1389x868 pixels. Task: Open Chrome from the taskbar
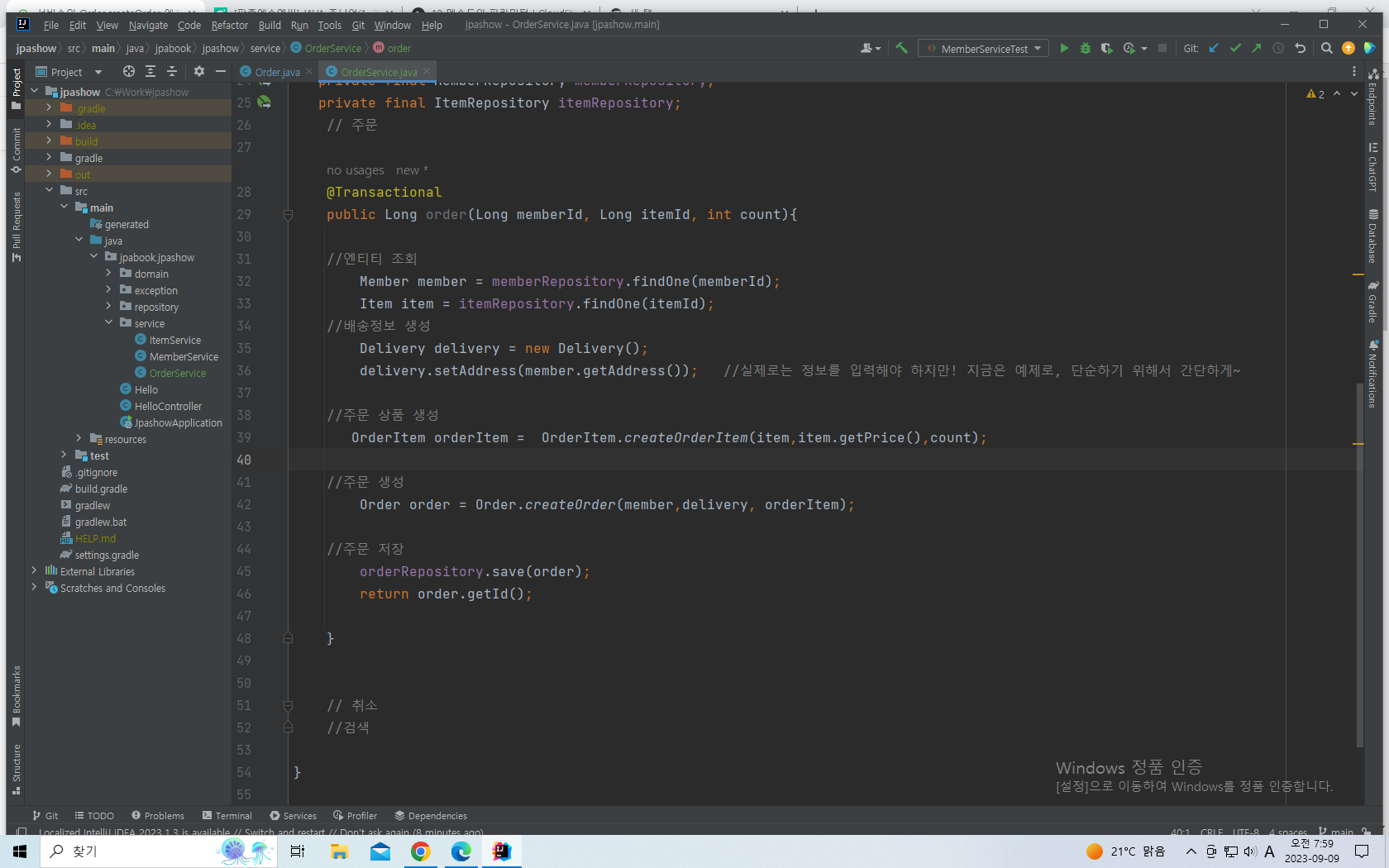pos(421,851)
